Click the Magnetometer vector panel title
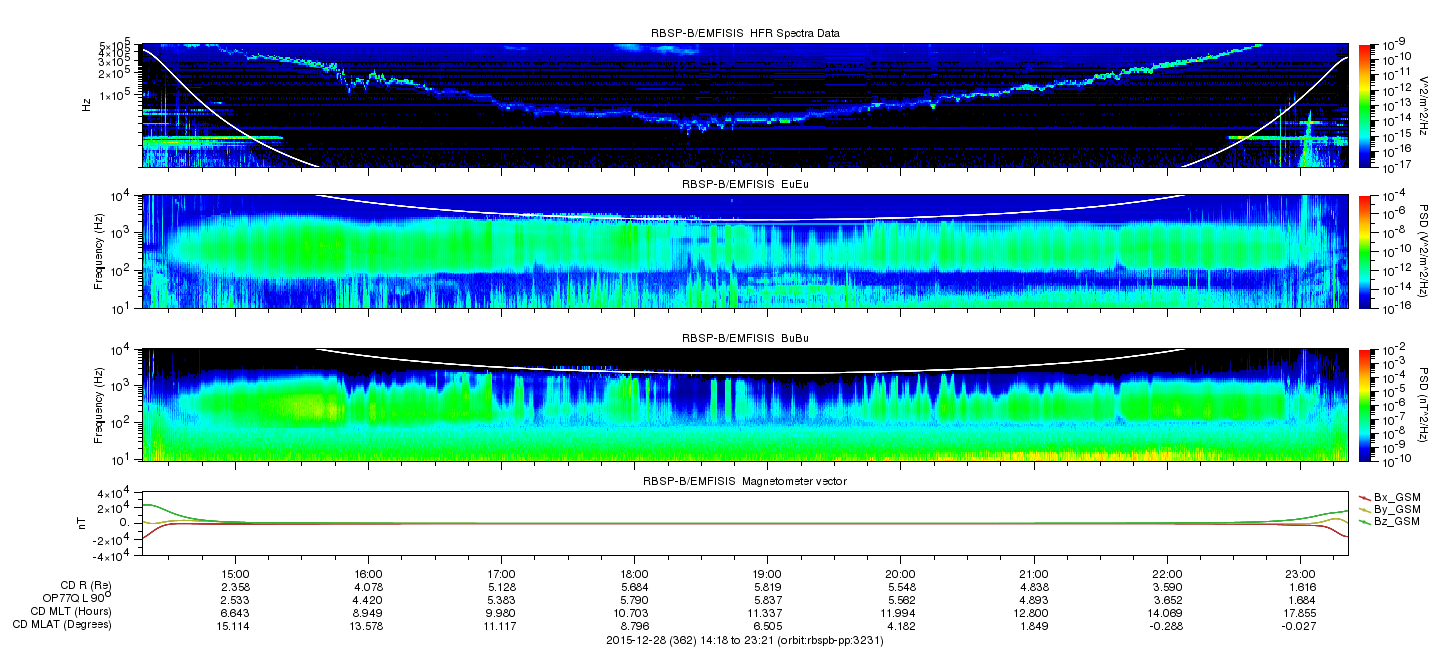The height and width of the screenshot is (658, 1447). coord(744,481)
